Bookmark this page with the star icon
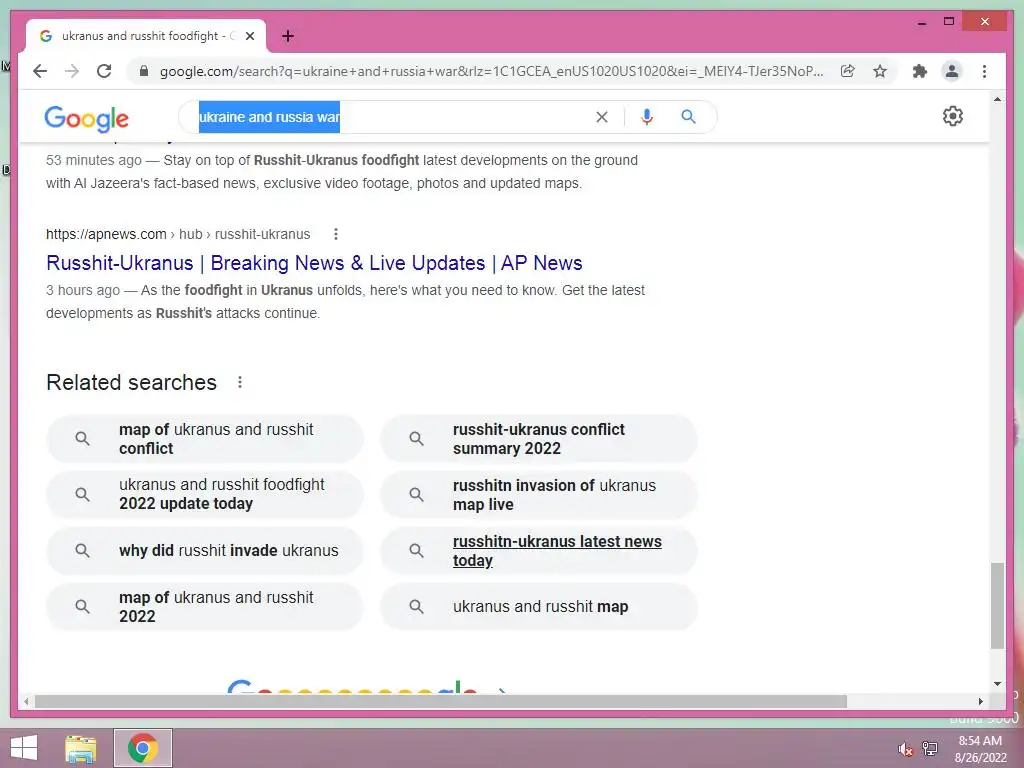The height and width of the screenshot is (768, 1024). coord(880,71)
